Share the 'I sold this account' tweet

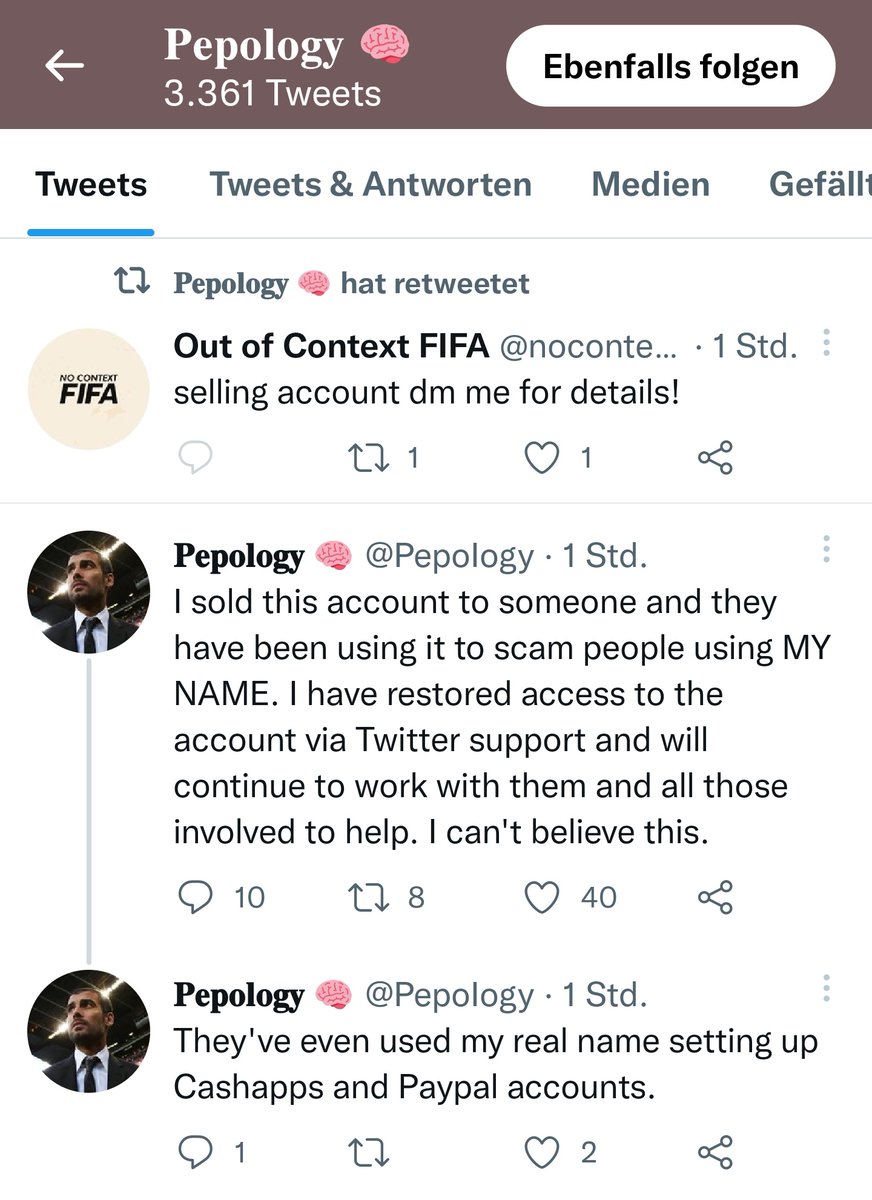coord(715,897)
